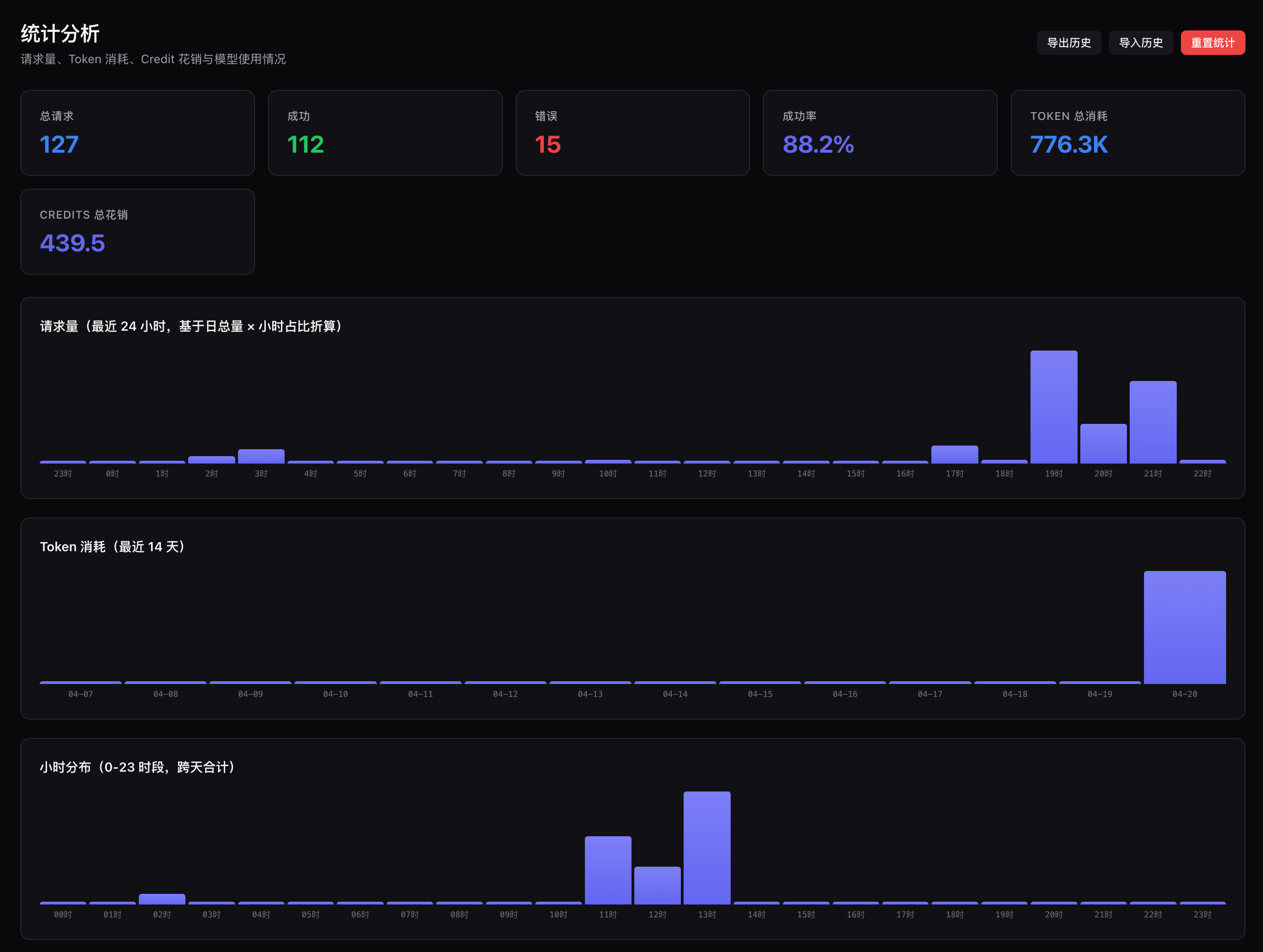The width and height of the screenshot is (1263, 952).
Task: Select the 成功 112 stat card
Action: pyautogui.click(x=385, y=132)
